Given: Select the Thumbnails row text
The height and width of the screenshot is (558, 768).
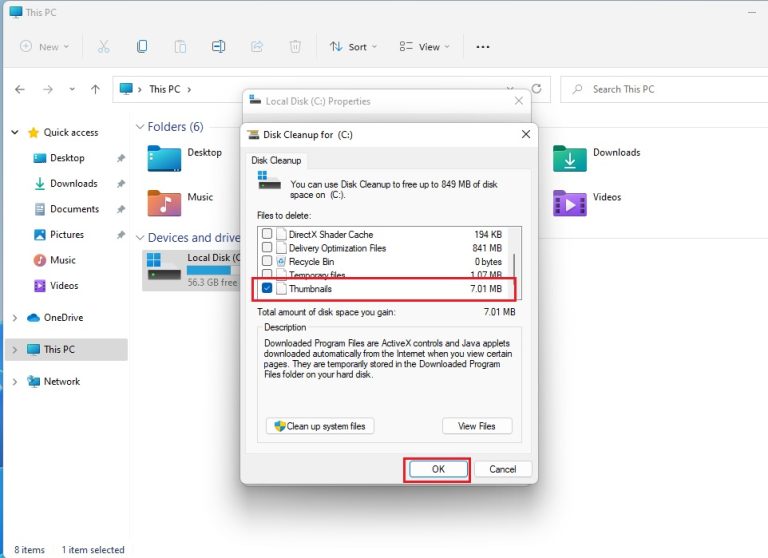Looking at the screenshot, I should (311, 289).
